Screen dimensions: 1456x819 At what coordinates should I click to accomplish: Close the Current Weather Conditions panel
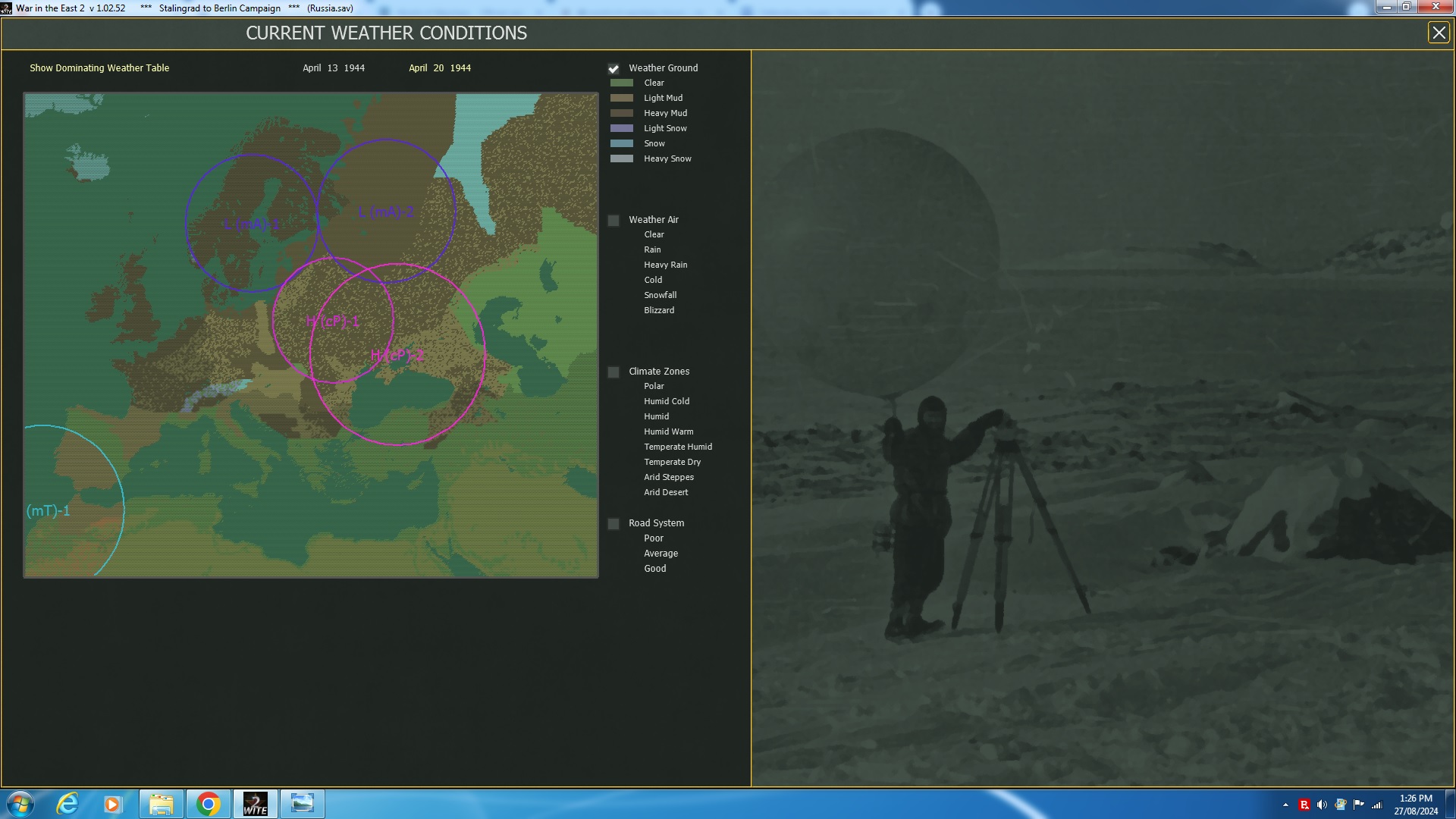pyautogui.click(x=1438, y=33)
